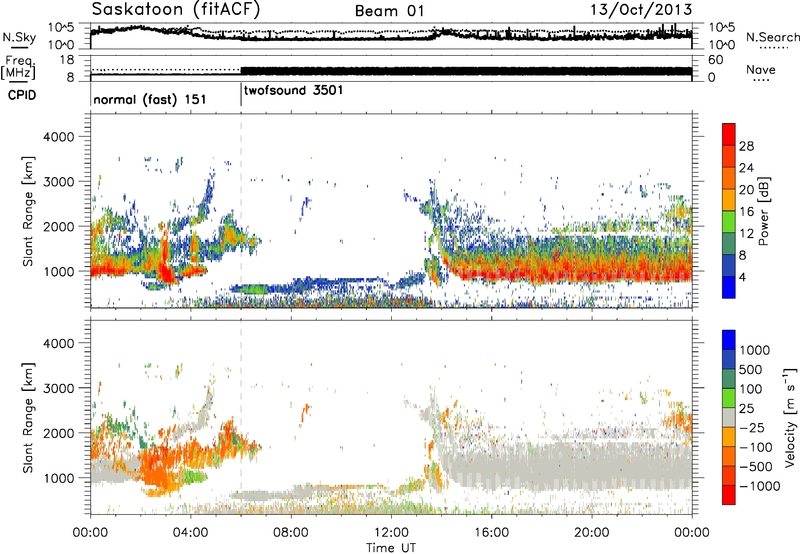This screenshot has width=800, height=554.
Task: Click the noise sky trace plot
Action: coord(391,34)
